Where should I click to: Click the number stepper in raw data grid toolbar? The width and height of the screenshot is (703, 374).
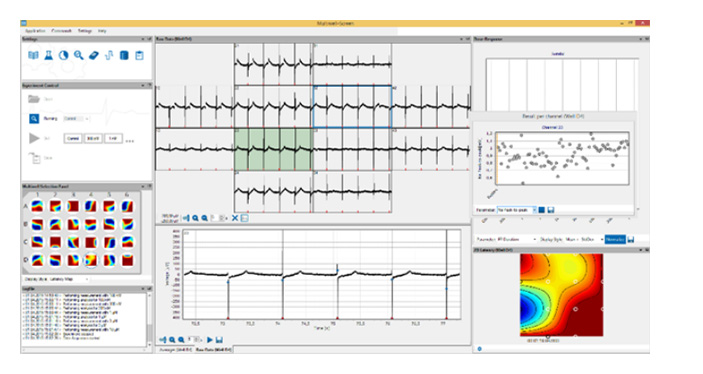[219, 218]
